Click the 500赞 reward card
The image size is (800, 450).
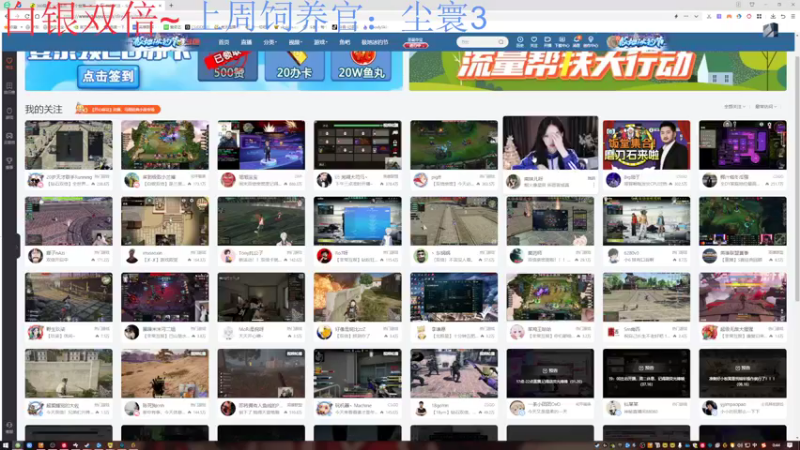coord(227,66)
